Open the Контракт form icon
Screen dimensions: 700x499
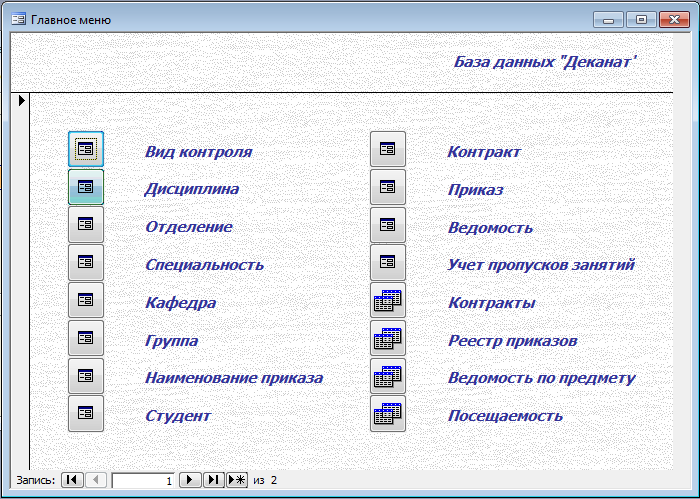click(388, 149)
